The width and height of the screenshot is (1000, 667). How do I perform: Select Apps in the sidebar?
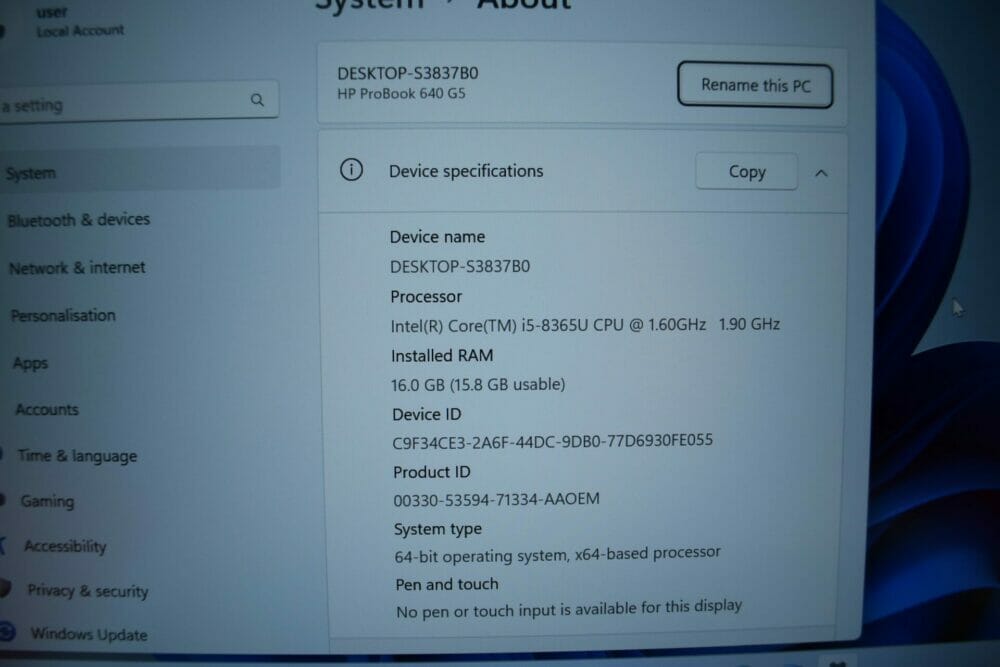31,363
